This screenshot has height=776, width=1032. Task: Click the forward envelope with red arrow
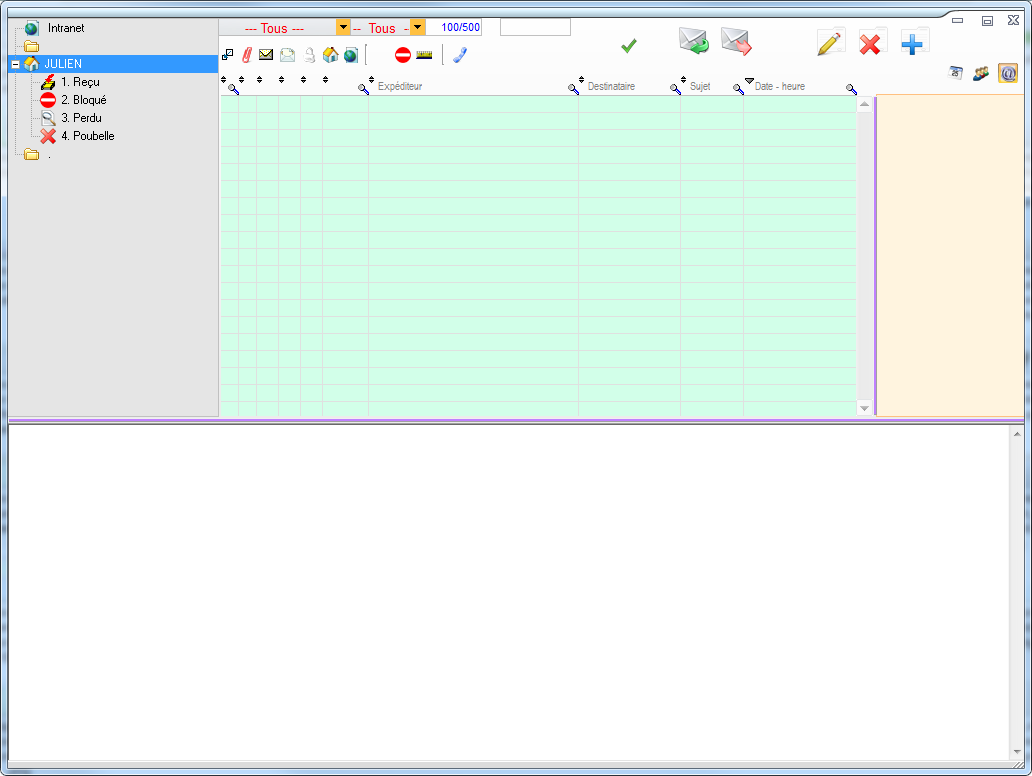point(736,42)
